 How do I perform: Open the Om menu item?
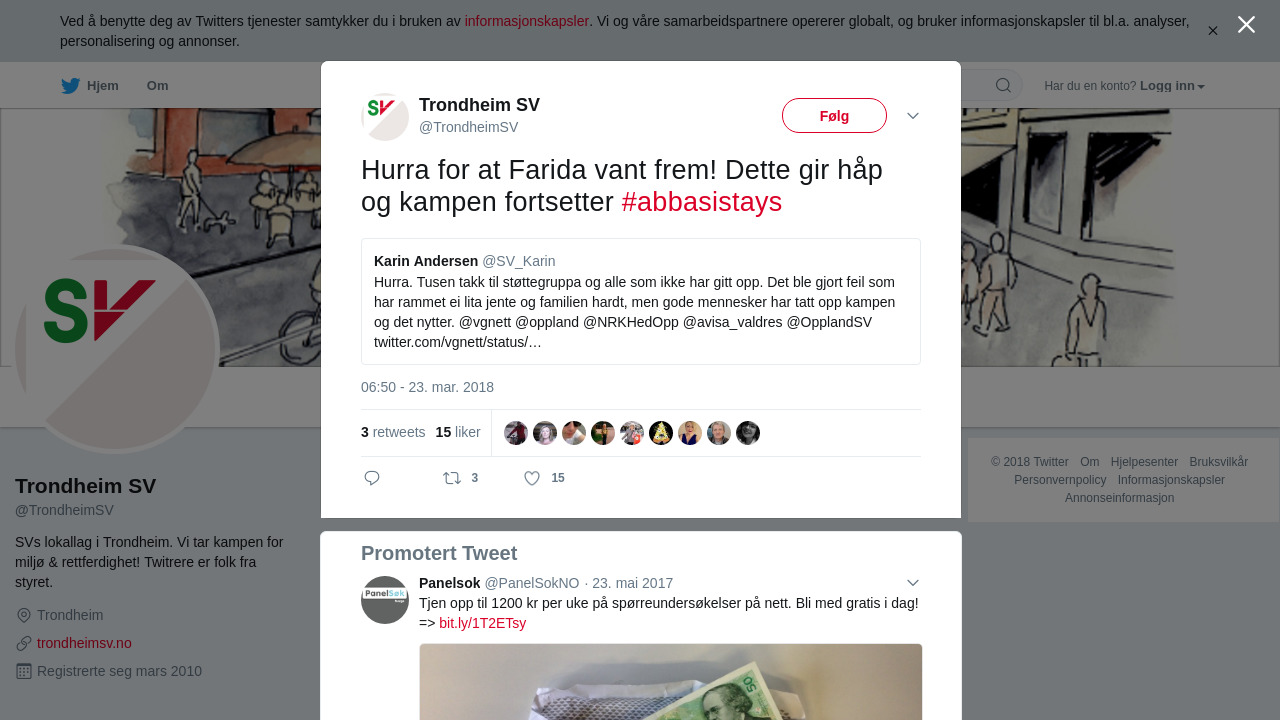click(157, 86)
